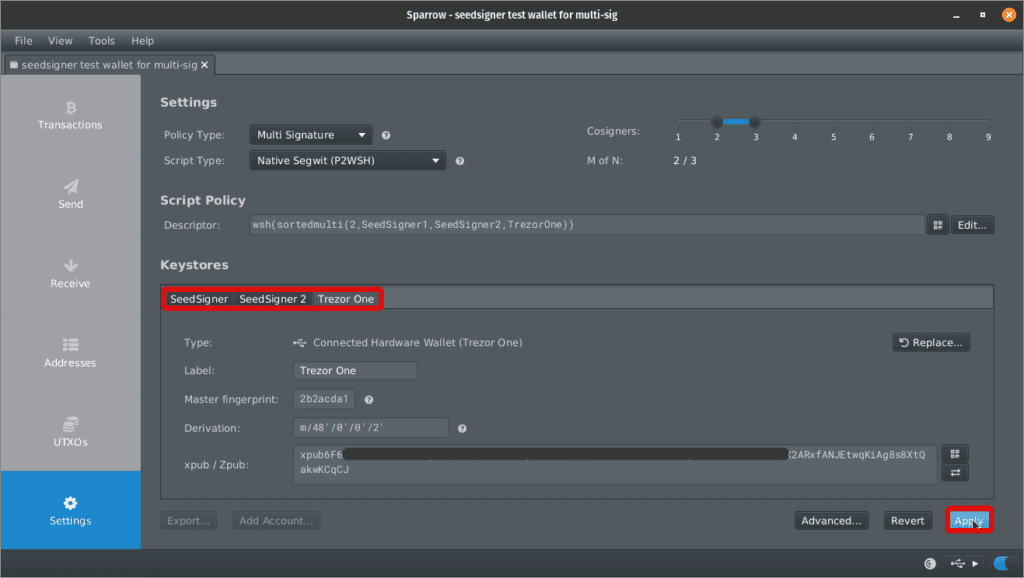The width and height of the screenshot is (1024, 578).
Task: Show the descriptor QR code icon
Action: pos(938,225)
